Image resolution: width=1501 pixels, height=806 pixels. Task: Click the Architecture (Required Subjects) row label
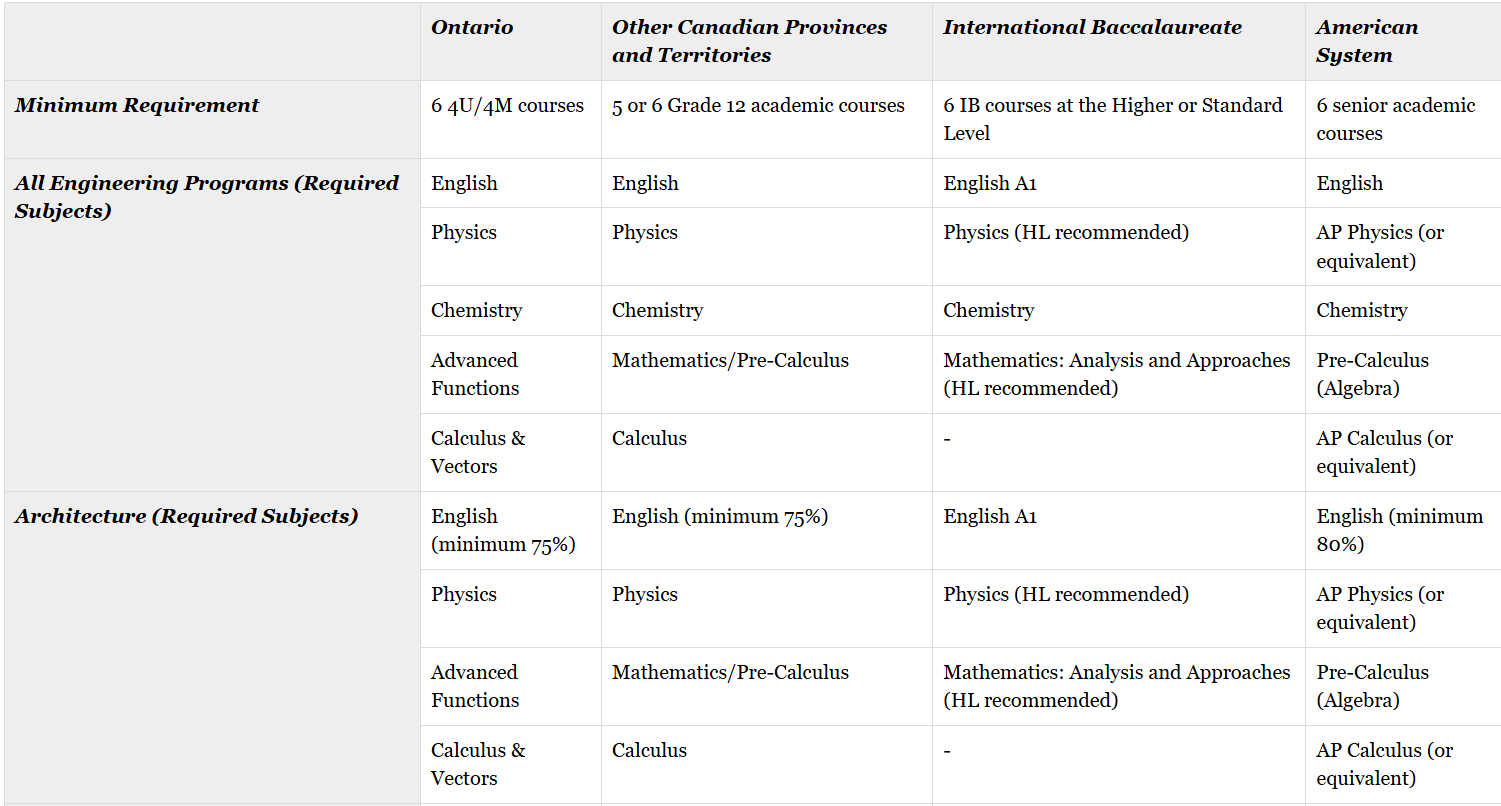(x=186, y=516)
